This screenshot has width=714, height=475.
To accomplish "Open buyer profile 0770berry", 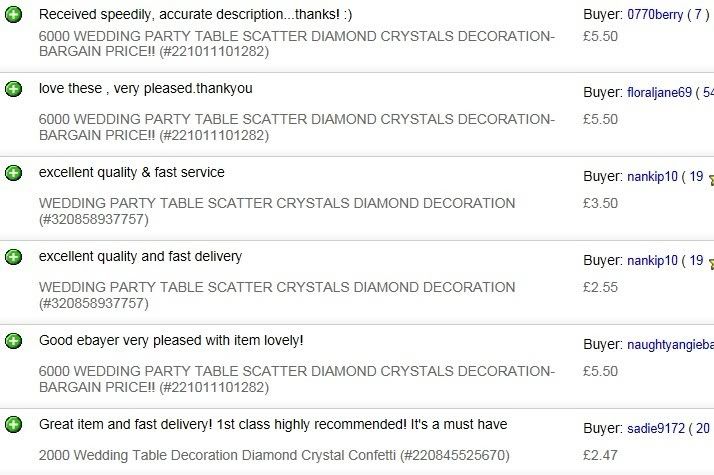I will pyautogui.click(x=655, y=15).
